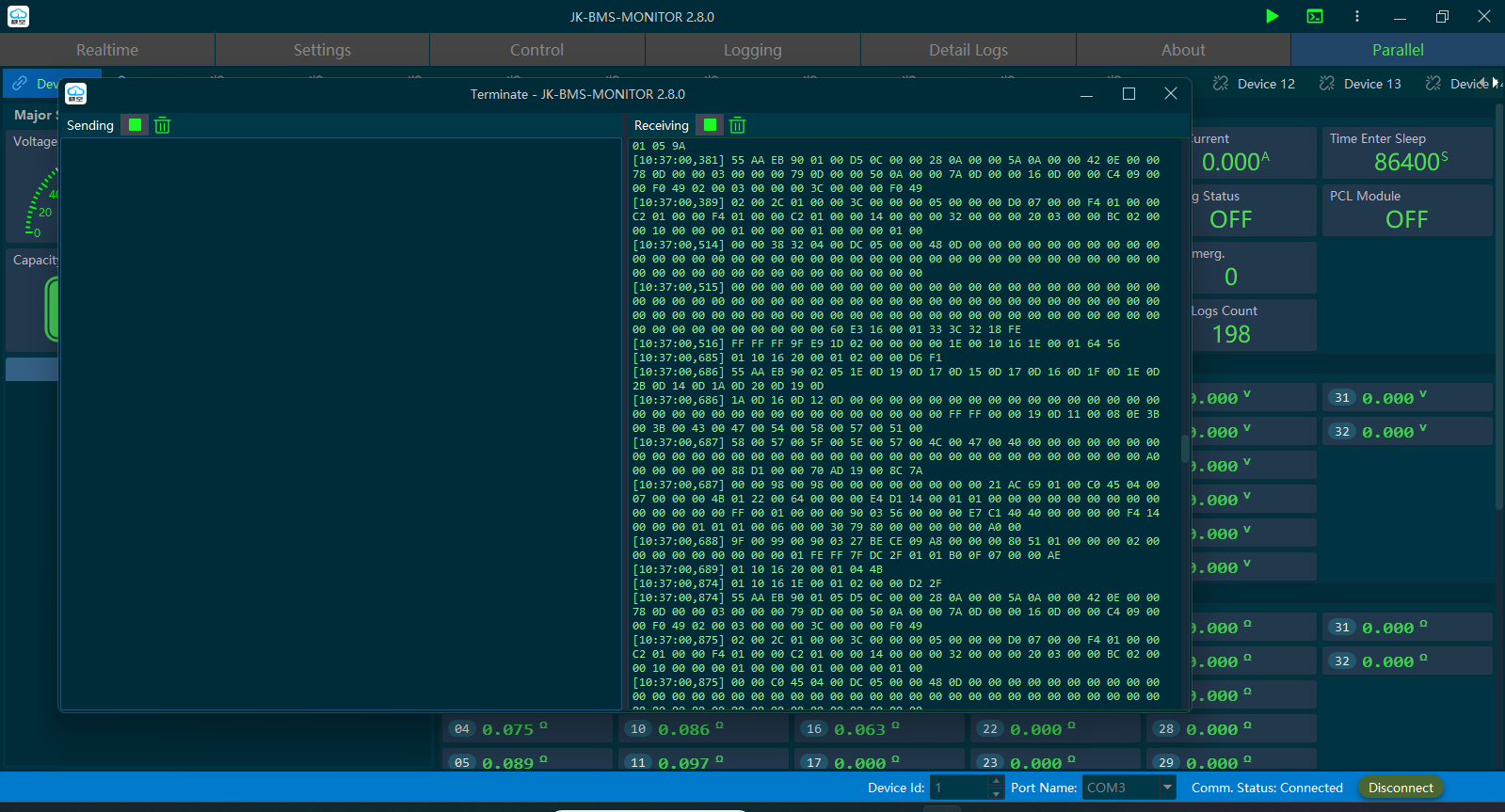
Task: Open the three-dot more options menu
Action: pos(1356,16)
